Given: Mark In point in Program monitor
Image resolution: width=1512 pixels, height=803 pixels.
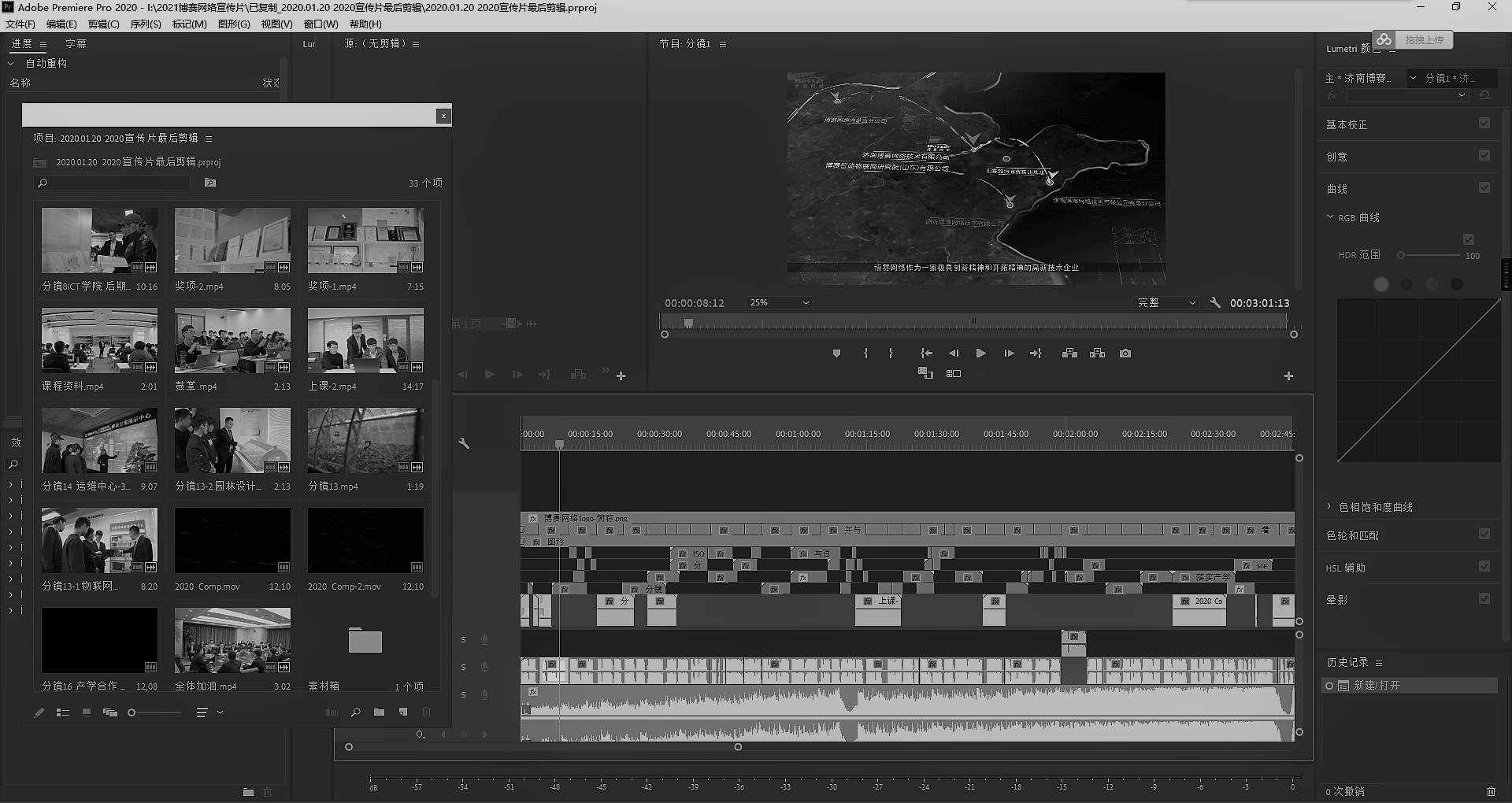Looking at the screenshot, I should (x=865, y=353).
